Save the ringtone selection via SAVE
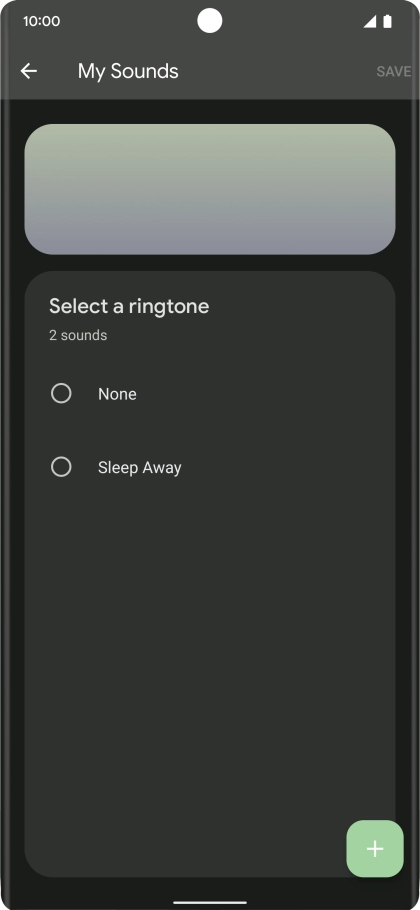 point(394,71)
